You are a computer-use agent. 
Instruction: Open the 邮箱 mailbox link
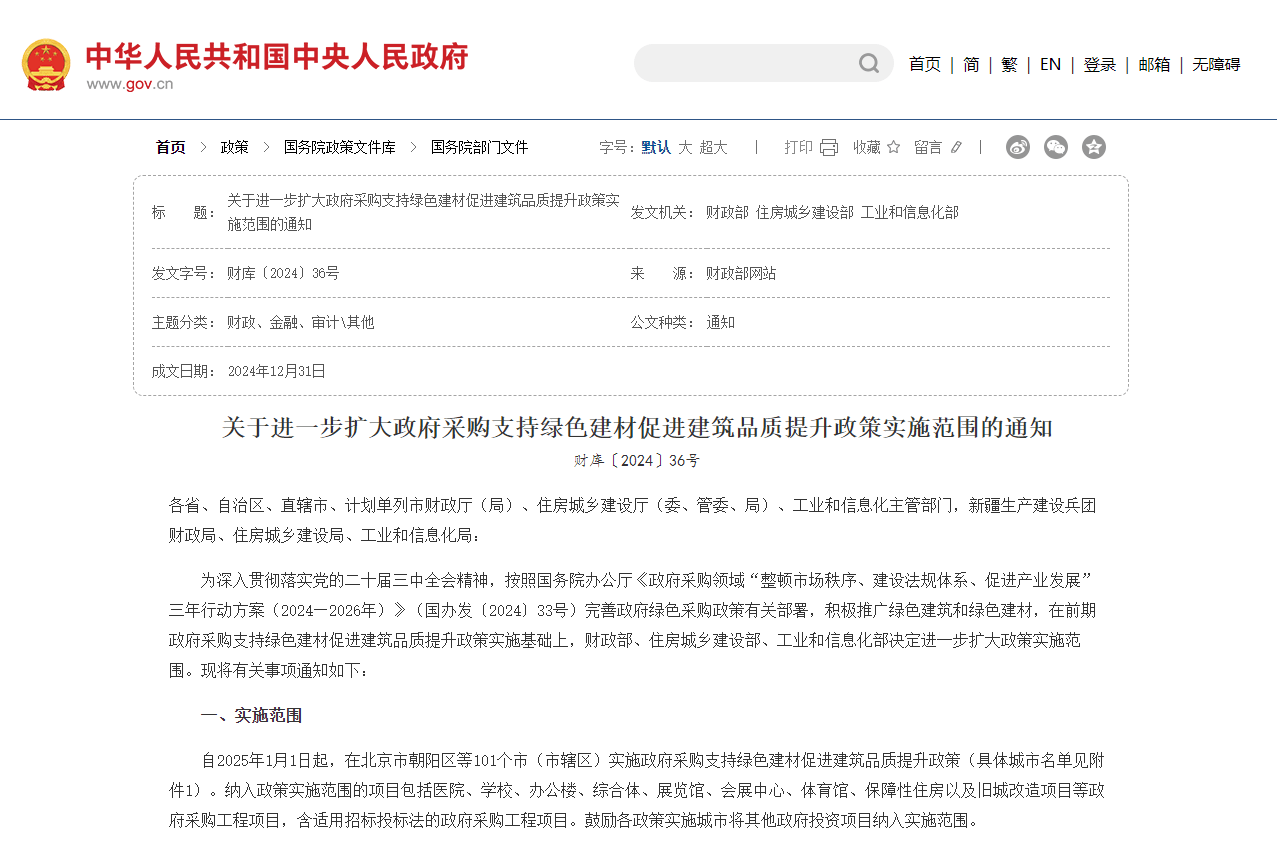click(x=1154, y=64)
